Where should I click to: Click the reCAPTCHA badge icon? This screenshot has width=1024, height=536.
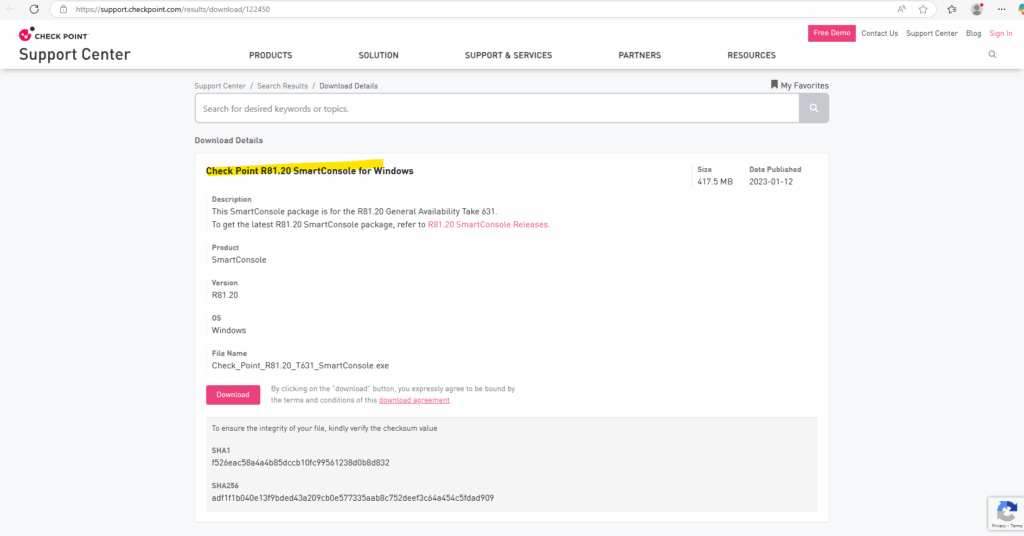tap(1006, 513)
